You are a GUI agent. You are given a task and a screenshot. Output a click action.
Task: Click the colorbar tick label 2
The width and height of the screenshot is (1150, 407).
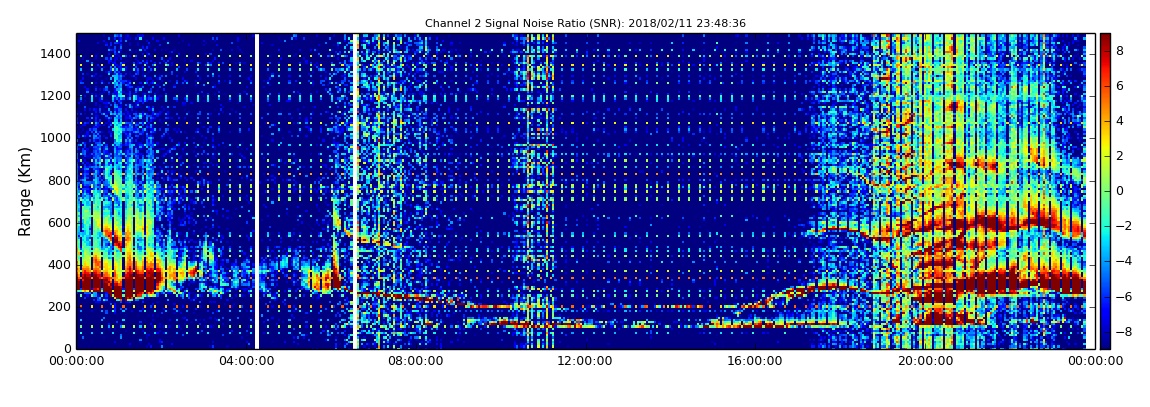1120,156
